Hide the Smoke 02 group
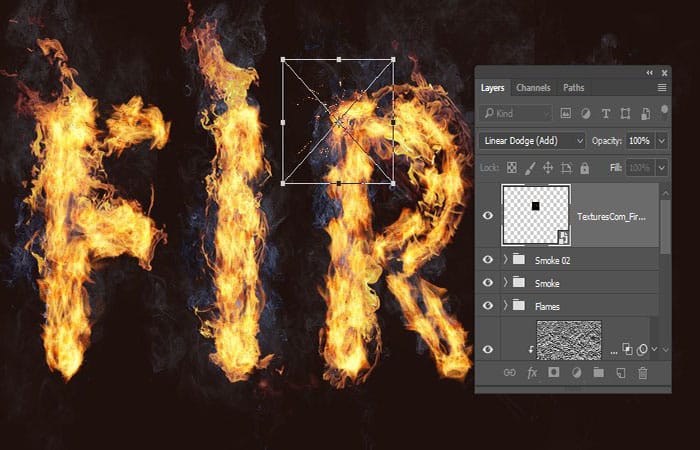This screenshot has height=450, width=700. pyautogui.click(x=488, y=259)
